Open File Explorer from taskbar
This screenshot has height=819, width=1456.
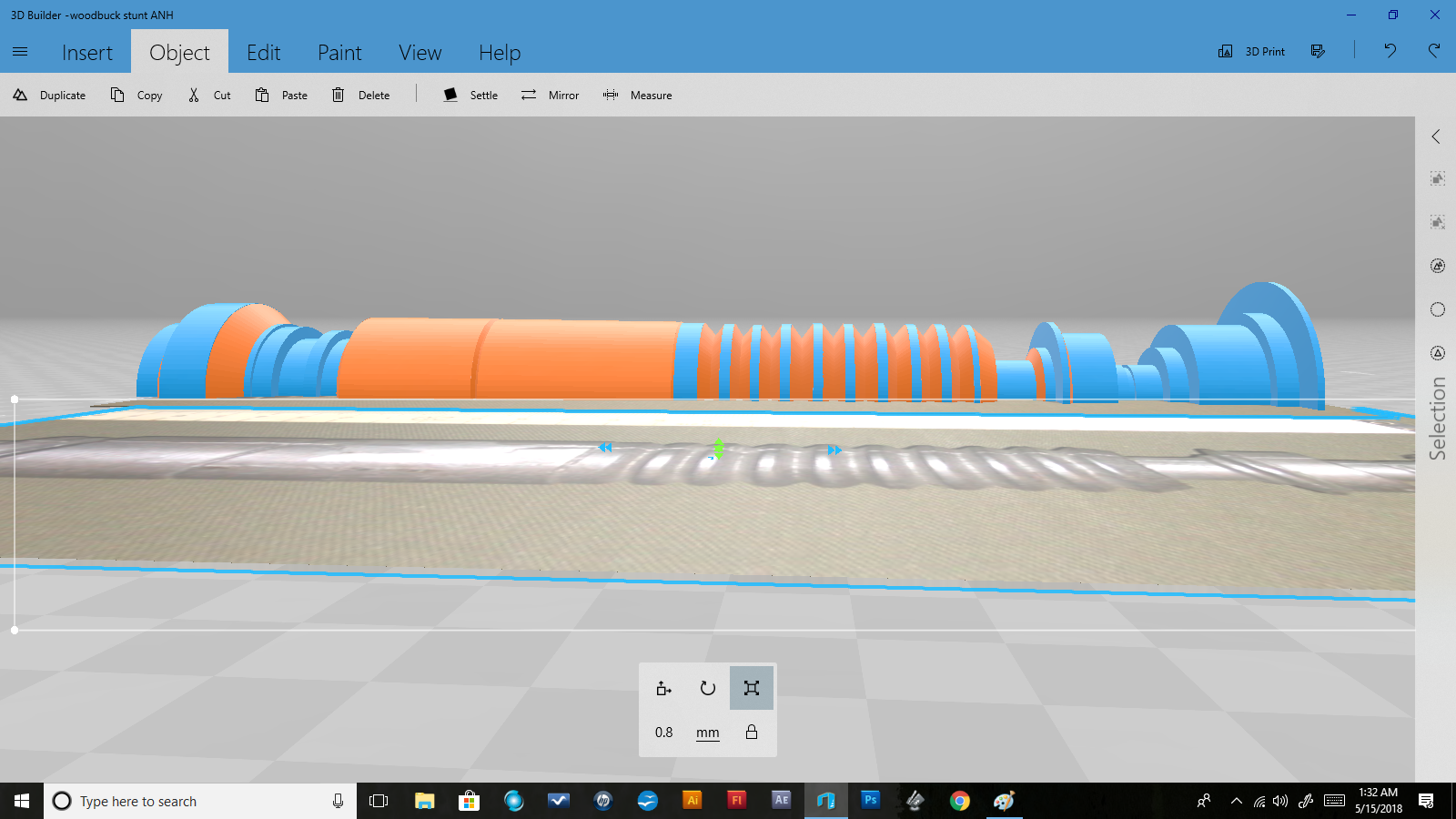pyautogui.click(x=424, y=801)
